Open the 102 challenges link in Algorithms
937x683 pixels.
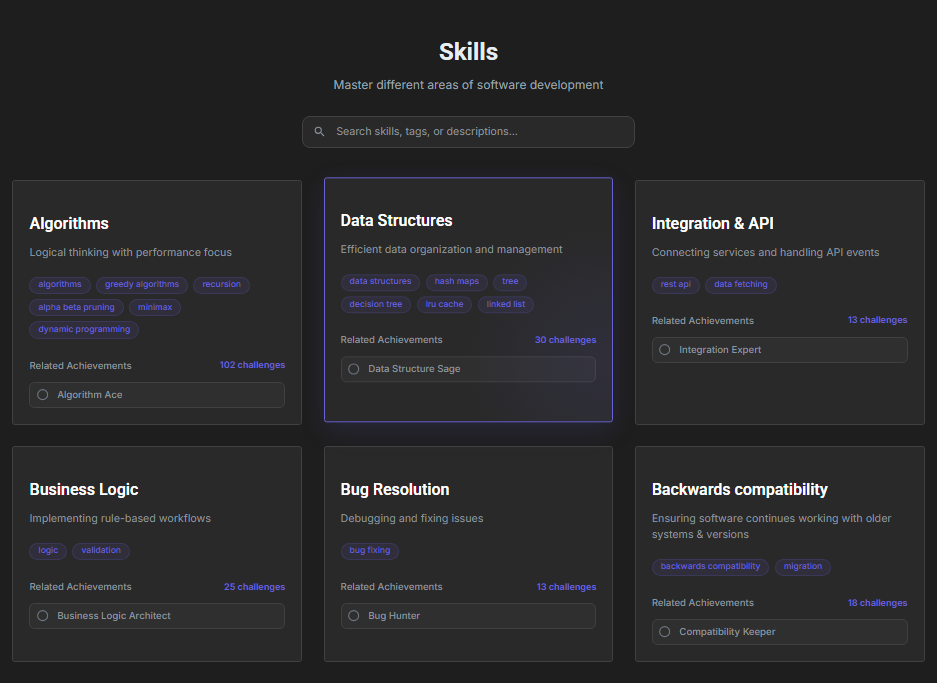252,365
